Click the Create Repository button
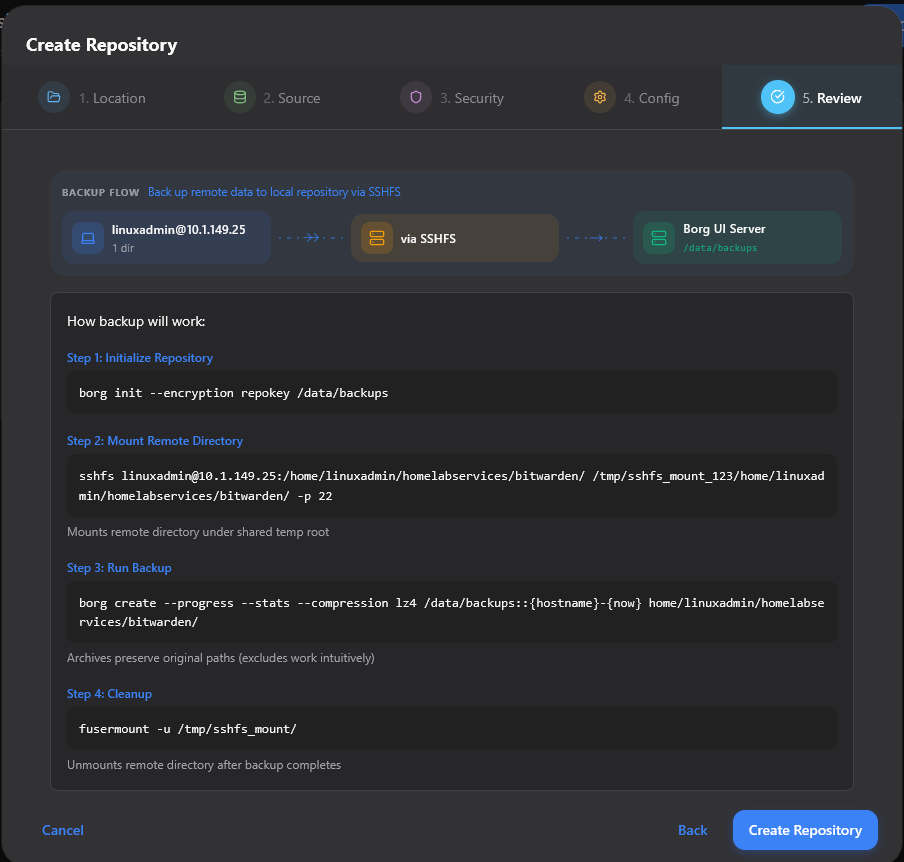This screenshot has height=862, width=904. [804, 830]
